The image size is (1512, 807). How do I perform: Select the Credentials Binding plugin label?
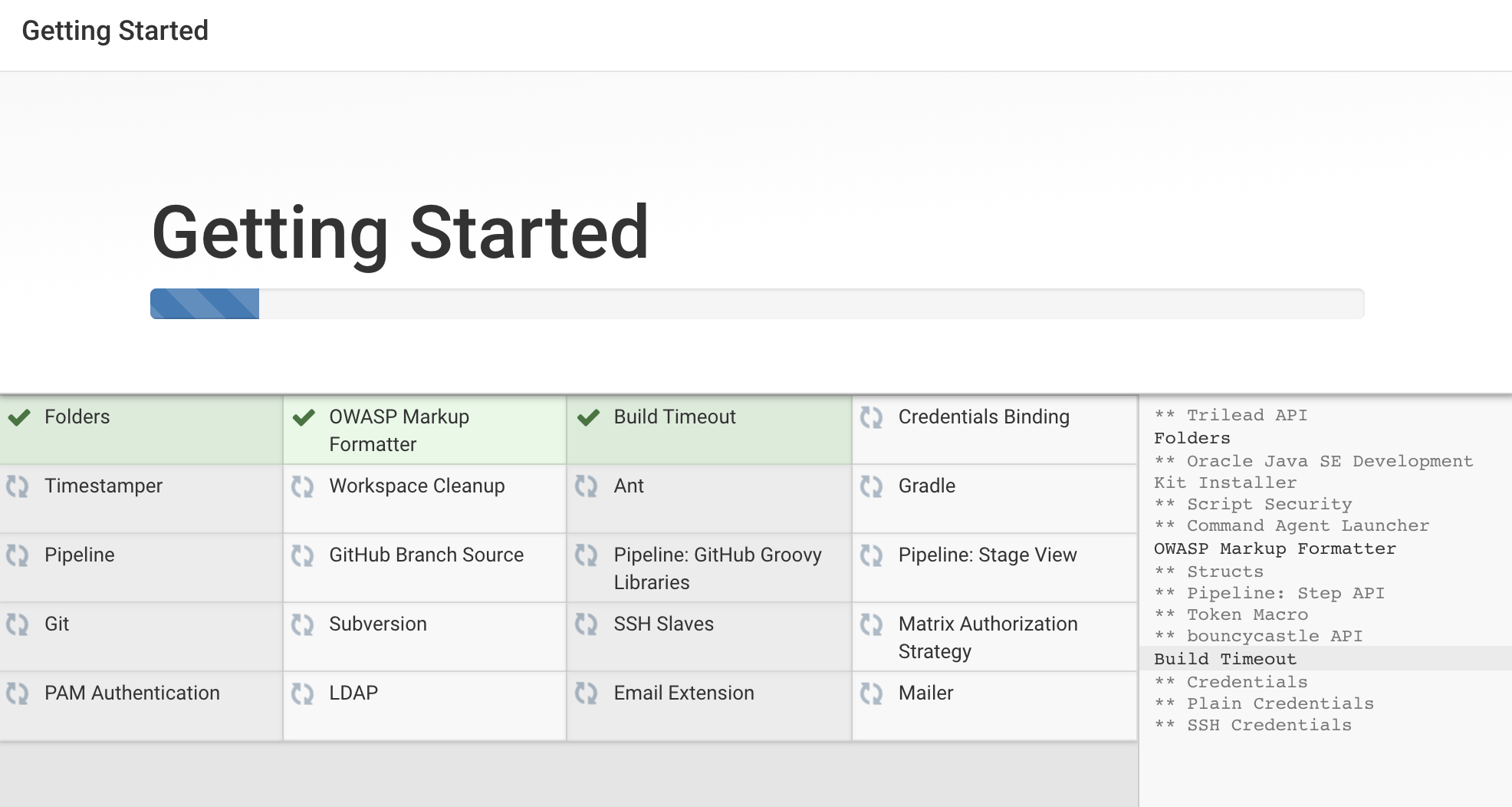(984, 417)
